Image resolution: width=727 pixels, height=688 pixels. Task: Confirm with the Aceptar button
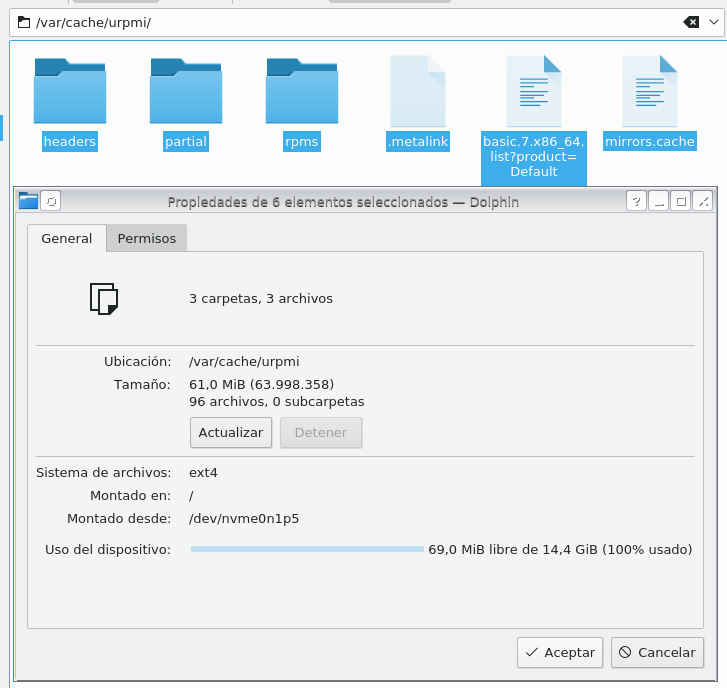pyautogui.click(x=560, y=652)
